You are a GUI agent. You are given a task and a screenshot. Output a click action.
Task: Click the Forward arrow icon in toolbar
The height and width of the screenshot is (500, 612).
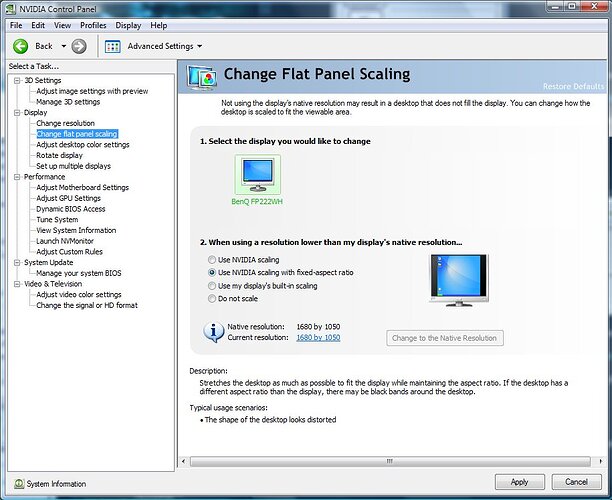79,46
